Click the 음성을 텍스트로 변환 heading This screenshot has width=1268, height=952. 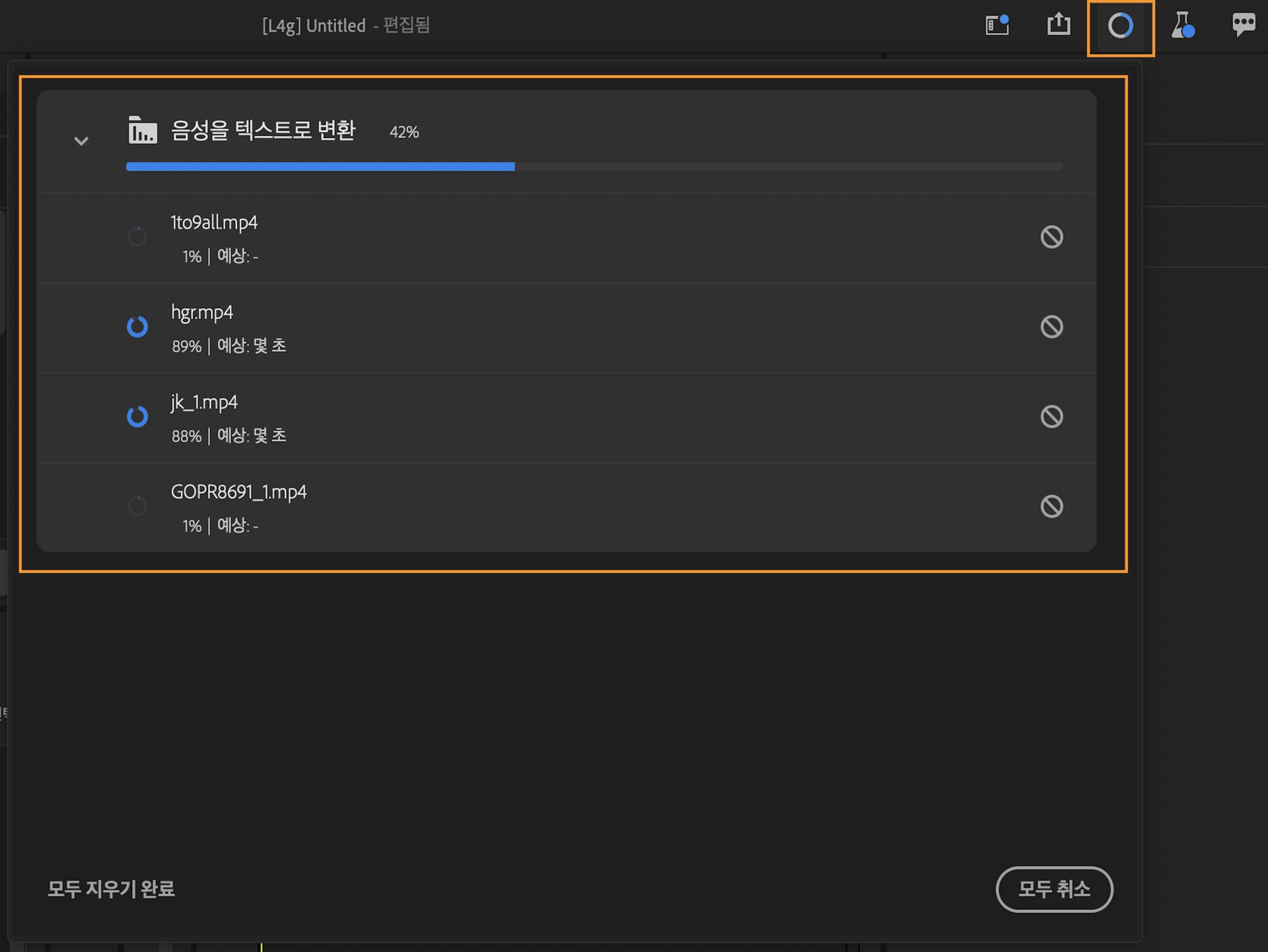[x=263, y=130]
